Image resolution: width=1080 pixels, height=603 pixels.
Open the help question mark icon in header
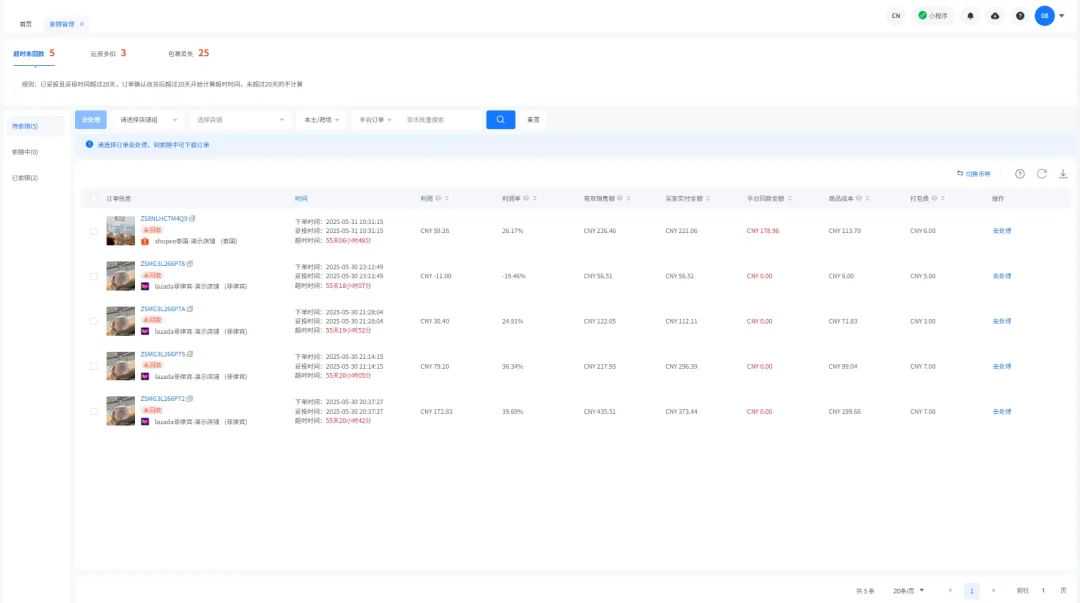point(1020,16)
